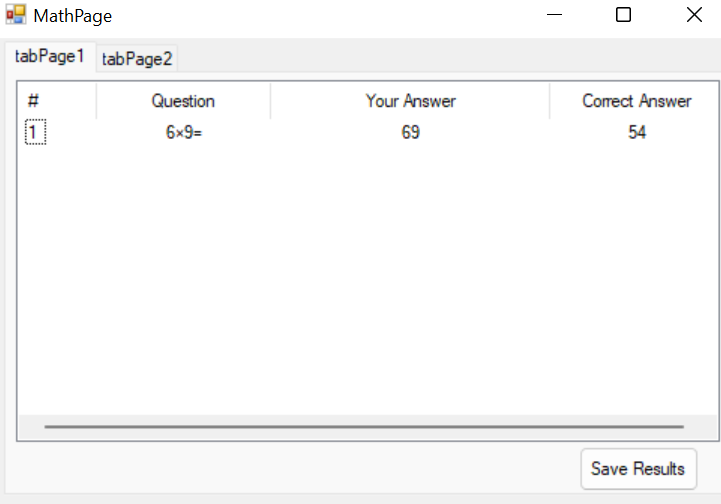Click the answer value 69
Image resolution: width=721 pixels, height=504 pixels.
click(410, 132)
